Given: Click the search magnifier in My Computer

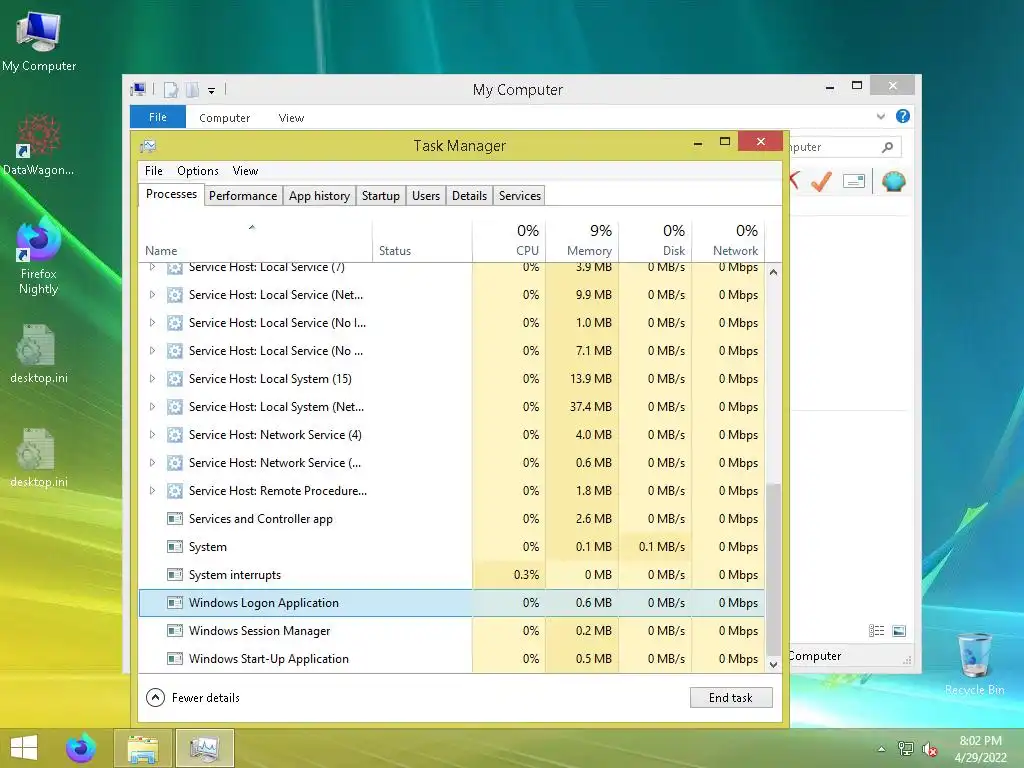Looking at the screenshot, I should (x=888, y=147).
